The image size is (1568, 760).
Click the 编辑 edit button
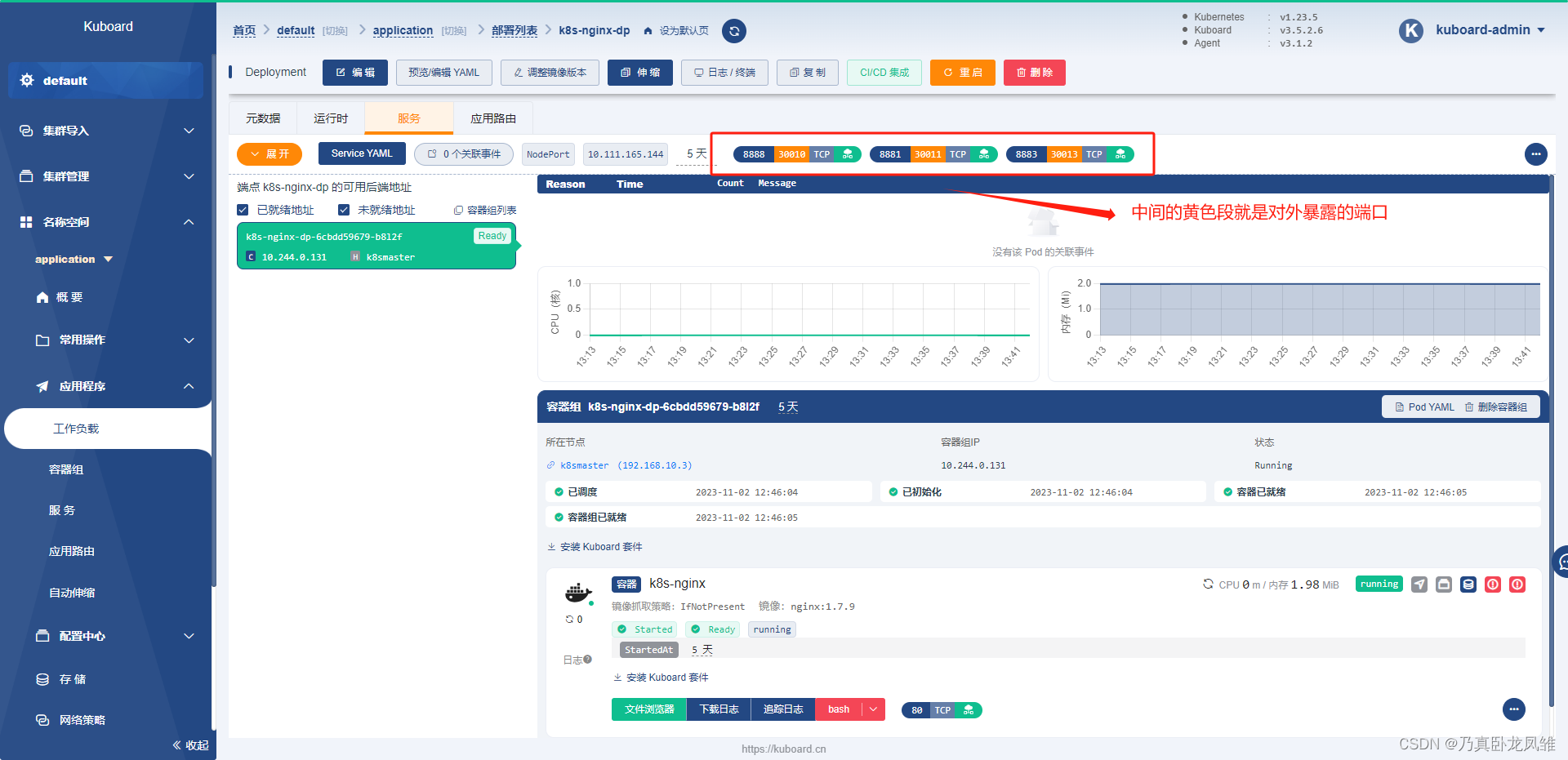pos(355,73)
